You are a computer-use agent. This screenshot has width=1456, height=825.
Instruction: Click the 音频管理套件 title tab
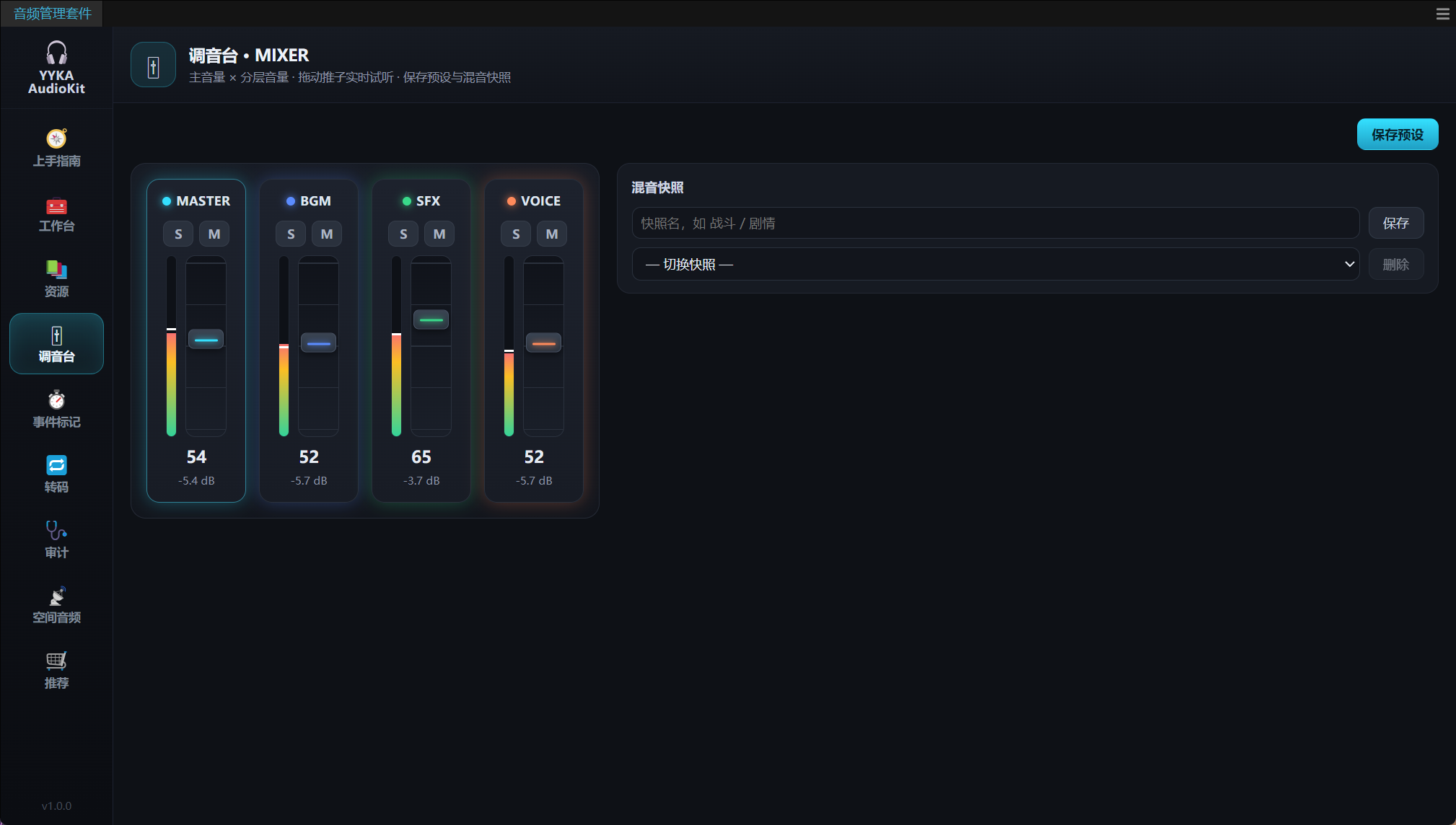coord(52,14)
